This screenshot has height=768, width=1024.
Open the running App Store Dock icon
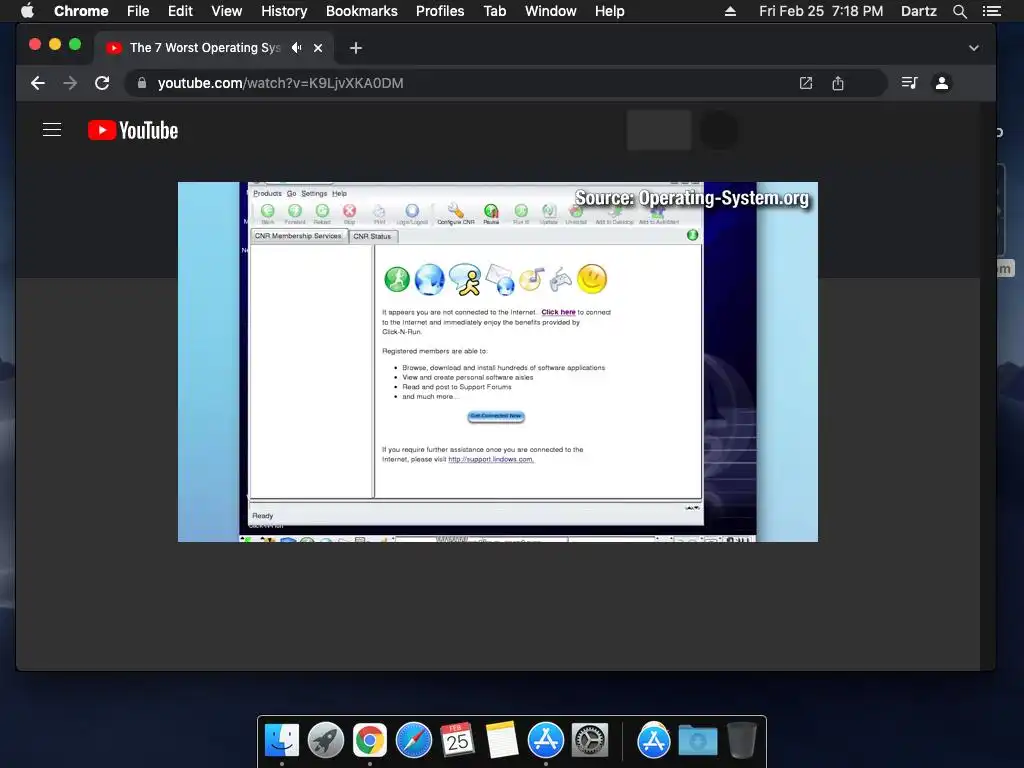[x=545, y=740]
